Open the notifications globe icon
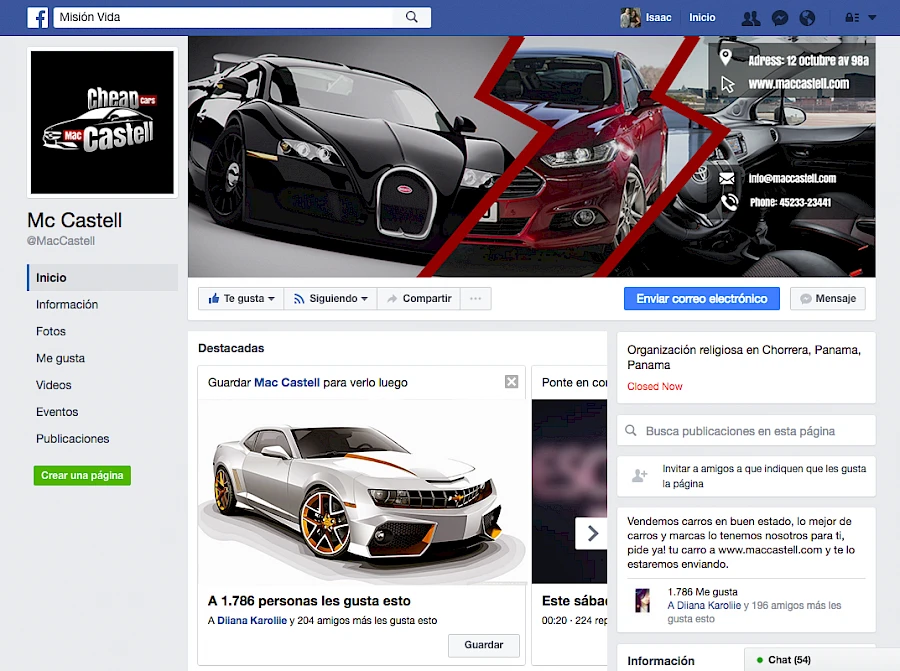Viewport: 900px width, 671px height. 807,18
